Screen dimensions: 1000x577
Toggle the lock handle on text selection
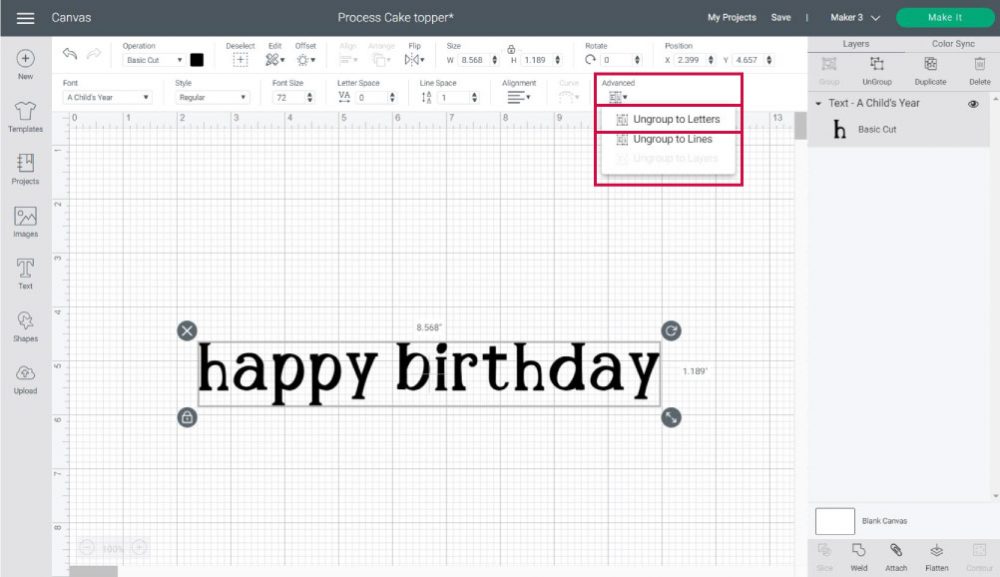point(187,417)
